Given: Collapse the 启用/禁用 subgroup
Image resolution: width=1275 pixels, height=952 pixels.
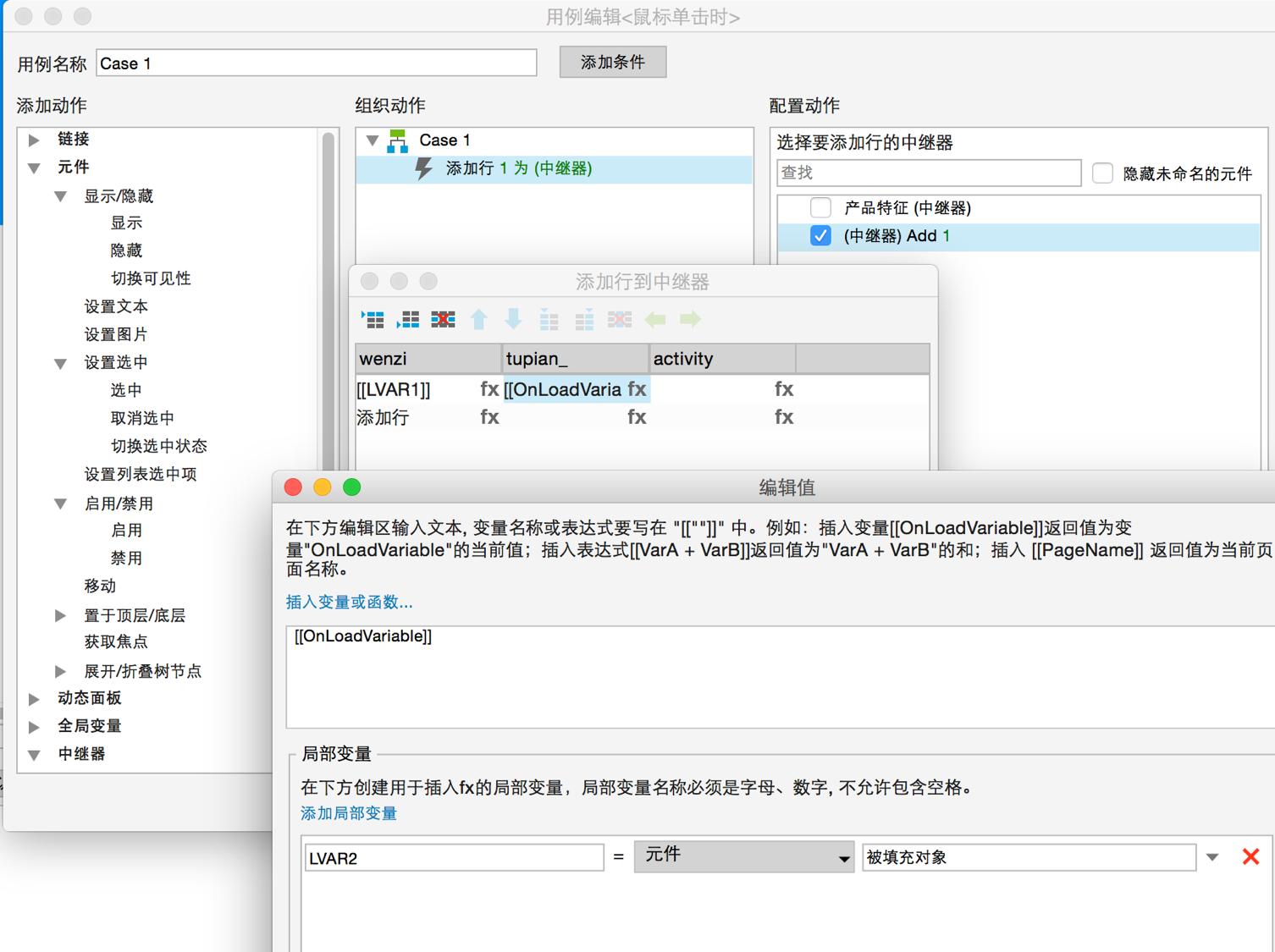Looking at the screenshot, I should (60, 504).
